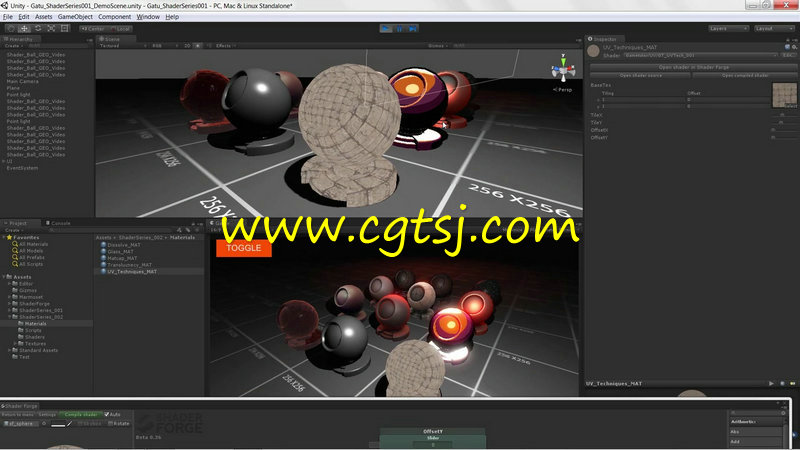The height and width of the screenshot is (450, 800).
Task: Select the Hand tool in the toolbar
Action: pos(10,29)
